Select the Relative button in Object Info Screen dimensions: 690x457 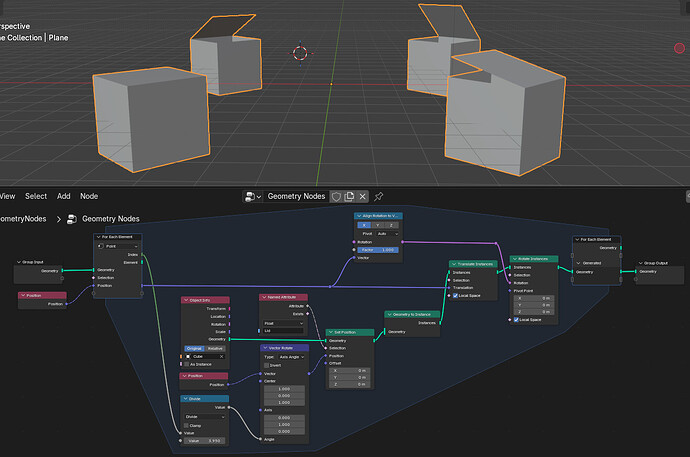[x=215, y=348]
